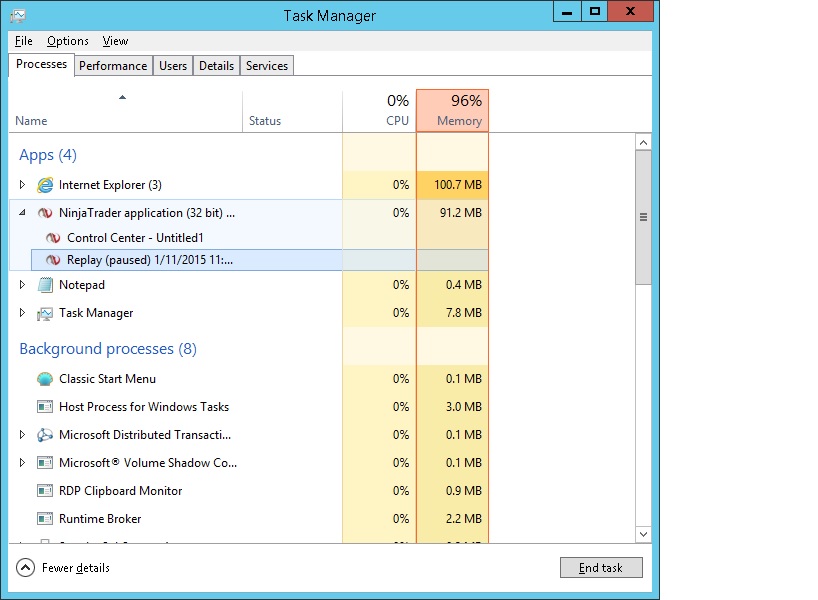Click the Task Manager row icon

click(45, 313)
